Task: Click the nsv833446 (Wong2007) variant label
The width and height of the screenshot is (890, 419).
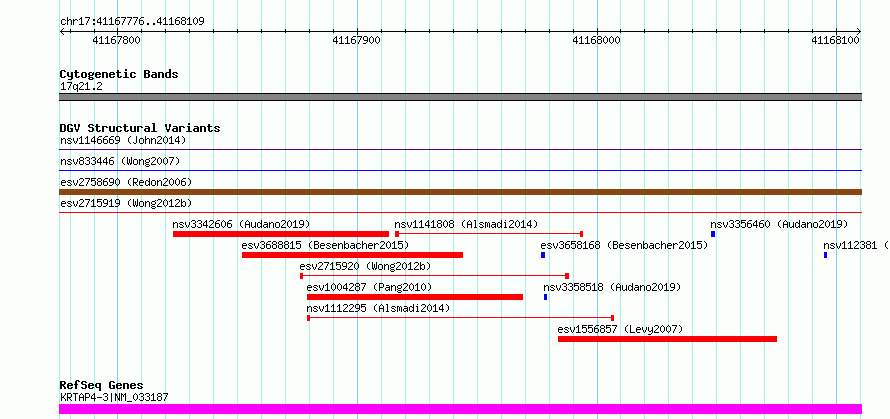Action: click(120, 161)
